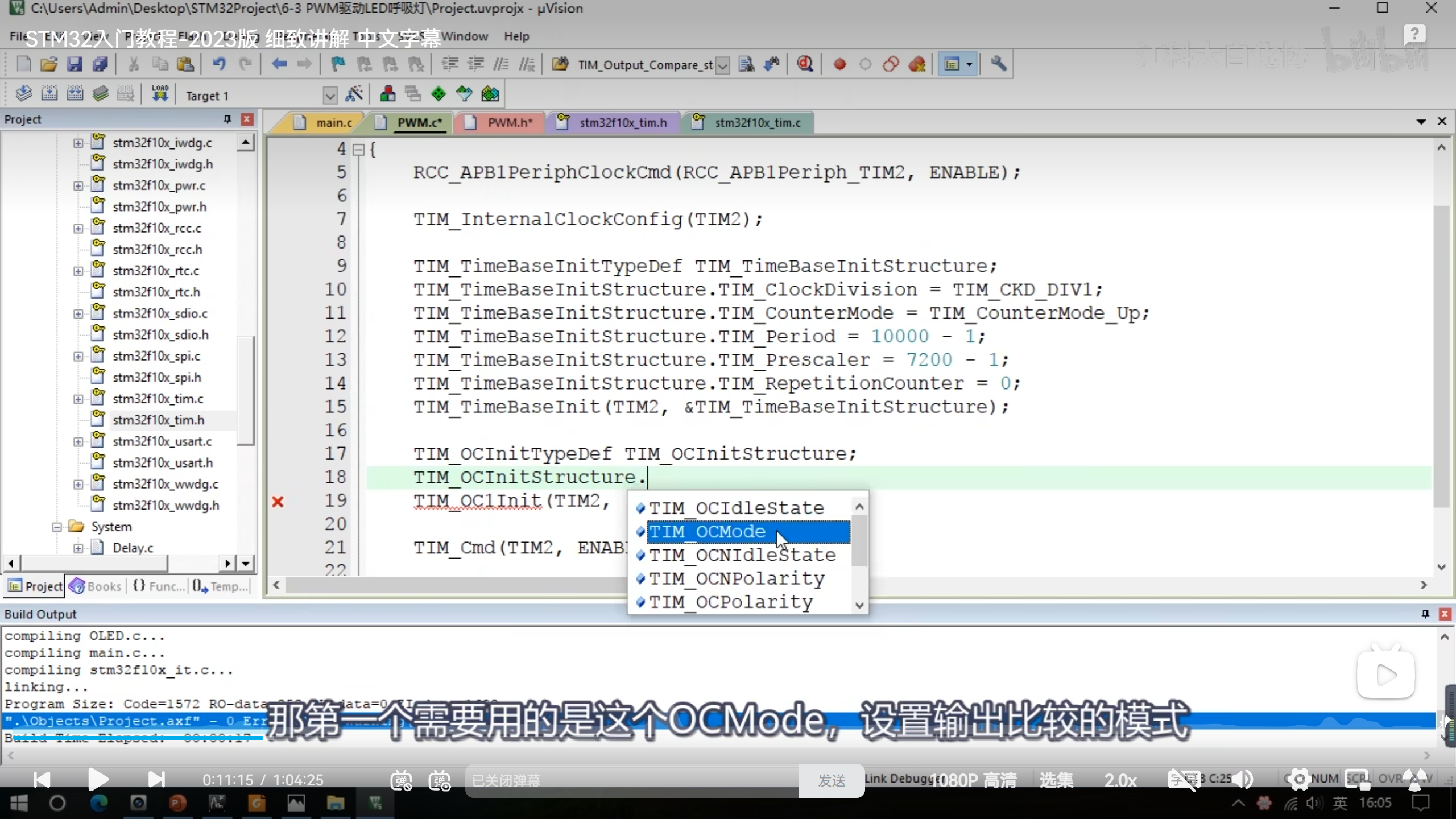
Task: Click the Undo toolbar icon
Action: pyautogui.click(x=219, y=64)
